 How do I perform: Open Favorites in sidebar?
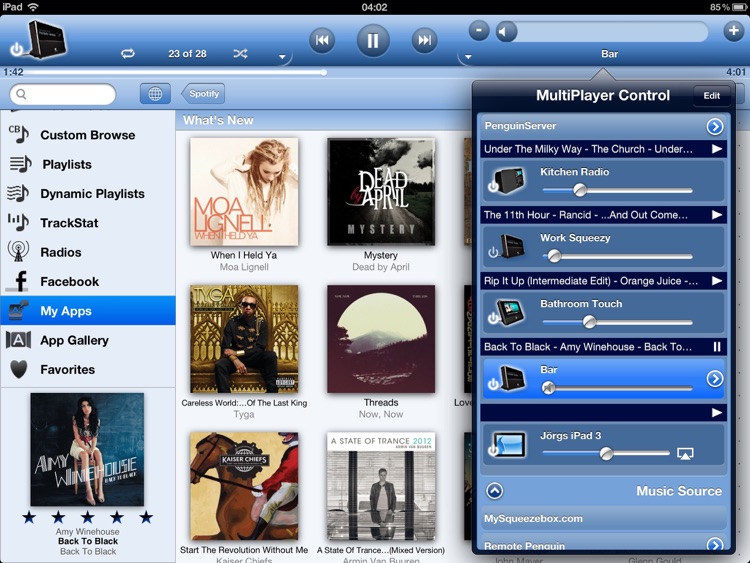click(88, 369)
